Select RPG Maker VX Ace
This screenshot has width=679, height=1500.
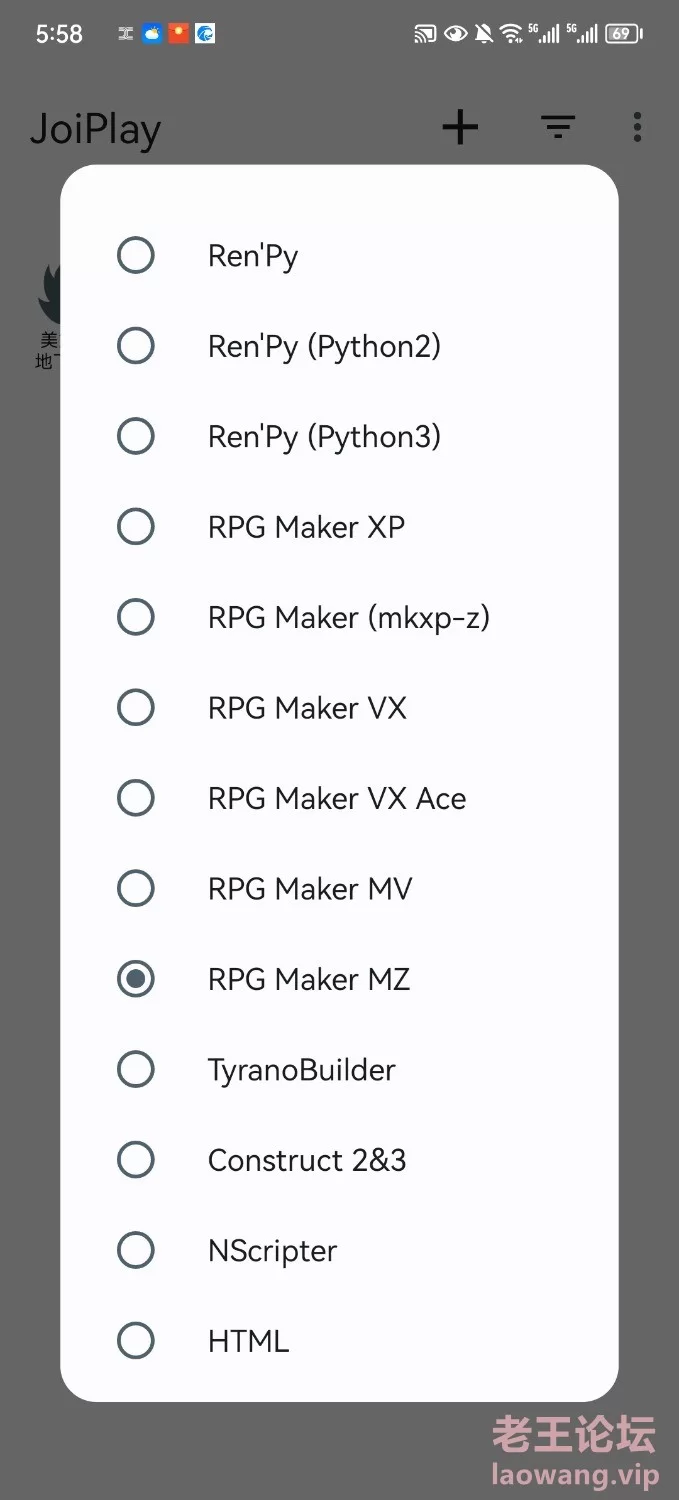tap(339, 798)
